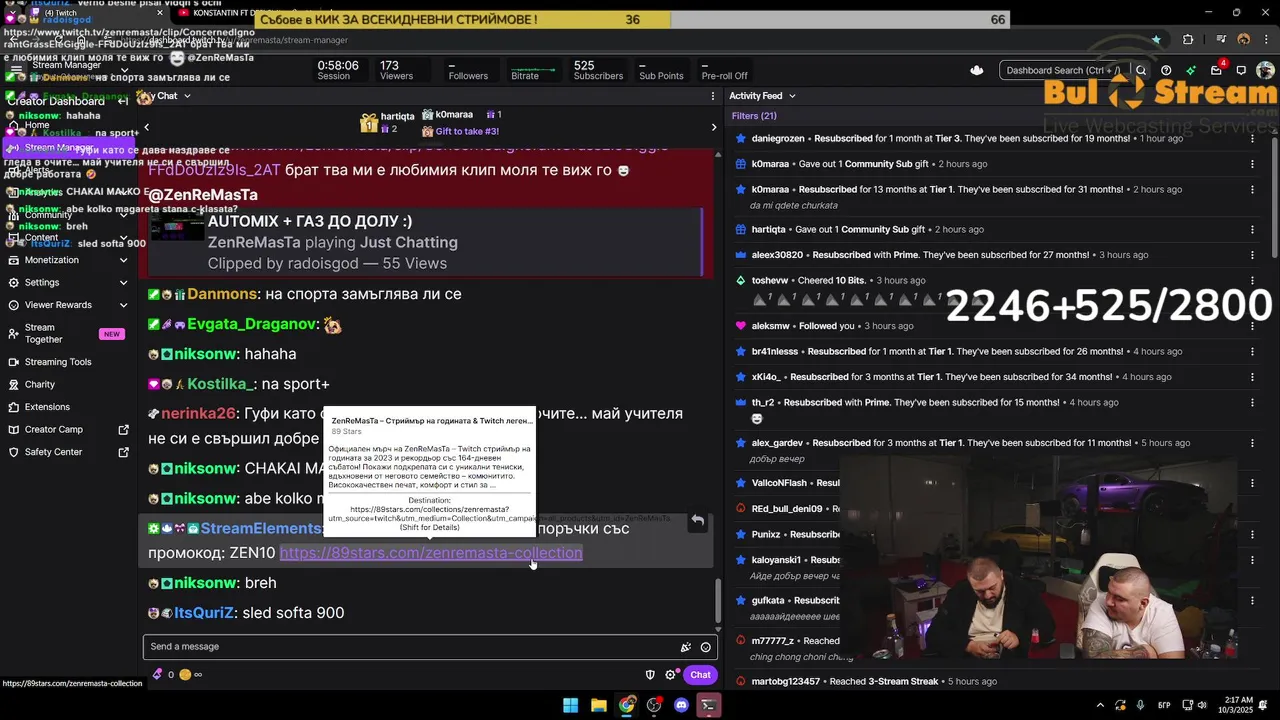
Task: Click the crown icon beside dashboard search
Action: [x=977, y=71]
